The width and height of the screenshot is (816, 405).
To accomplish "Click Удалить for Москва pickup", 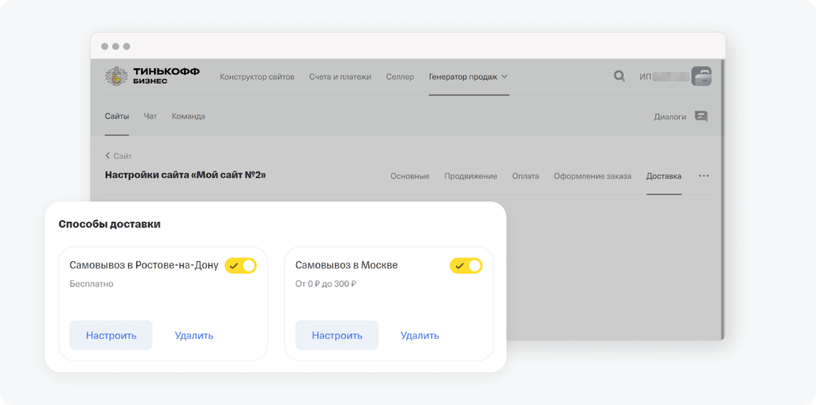I will tap(420, 335).
